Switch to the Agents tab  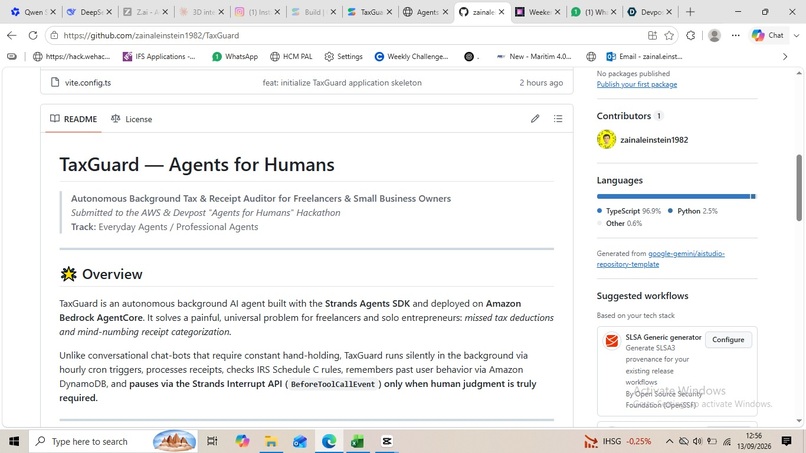(422, 12)
